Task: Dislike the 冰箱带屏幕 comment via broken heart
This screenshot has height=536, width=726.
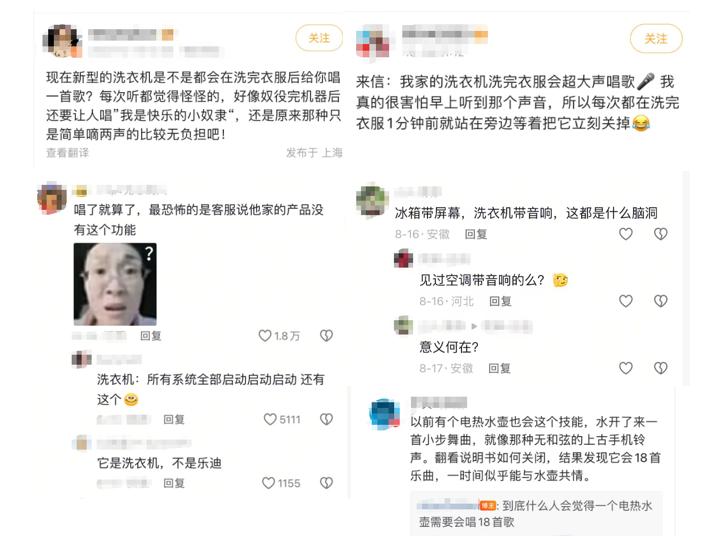Action: [x=661, y=234]
